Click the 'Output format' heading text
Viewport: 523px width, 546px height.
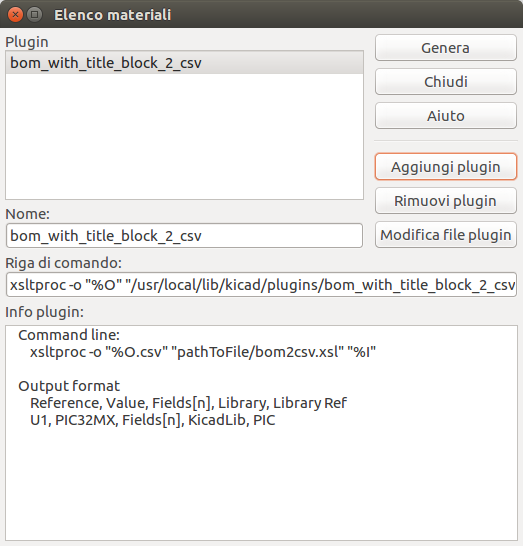click(69, 386)
